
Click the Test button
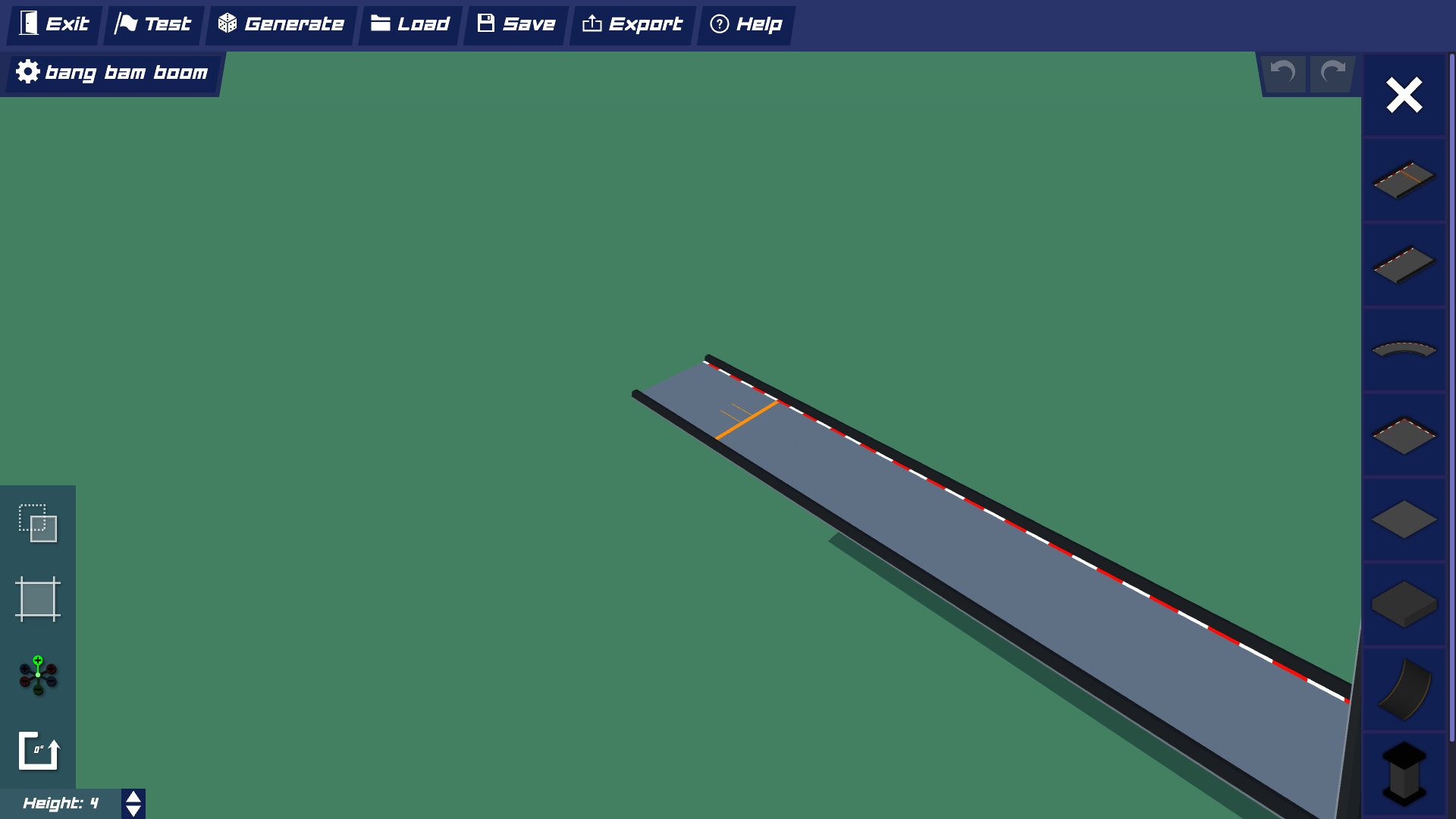[x=153, y=24]
